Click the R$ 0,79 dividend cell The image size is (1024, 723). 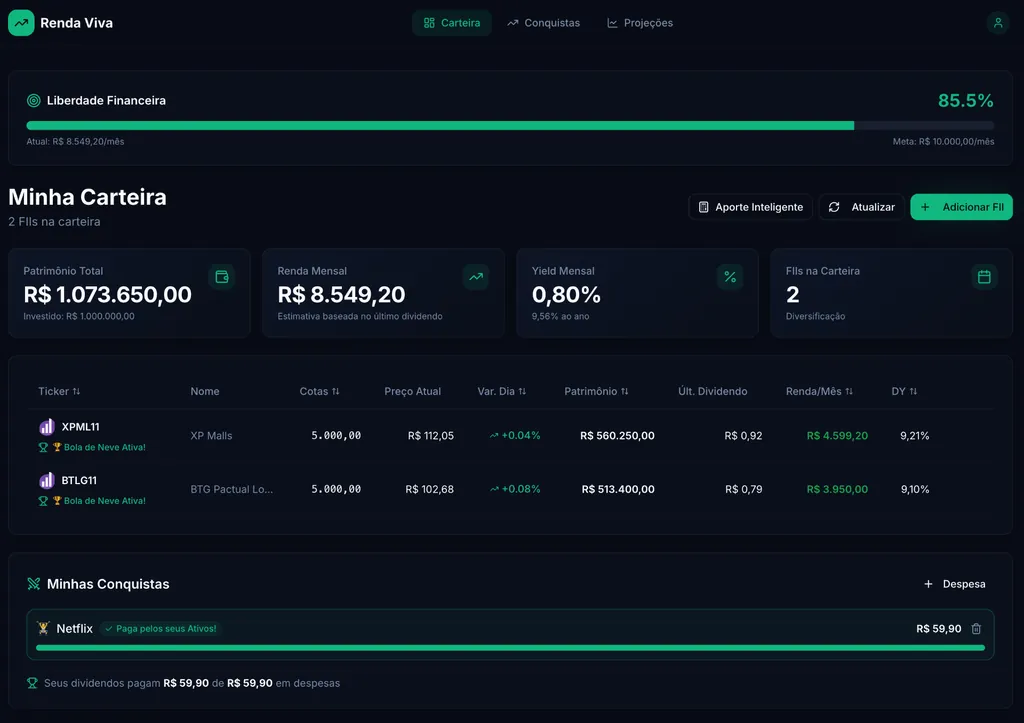tap(743, 489)
